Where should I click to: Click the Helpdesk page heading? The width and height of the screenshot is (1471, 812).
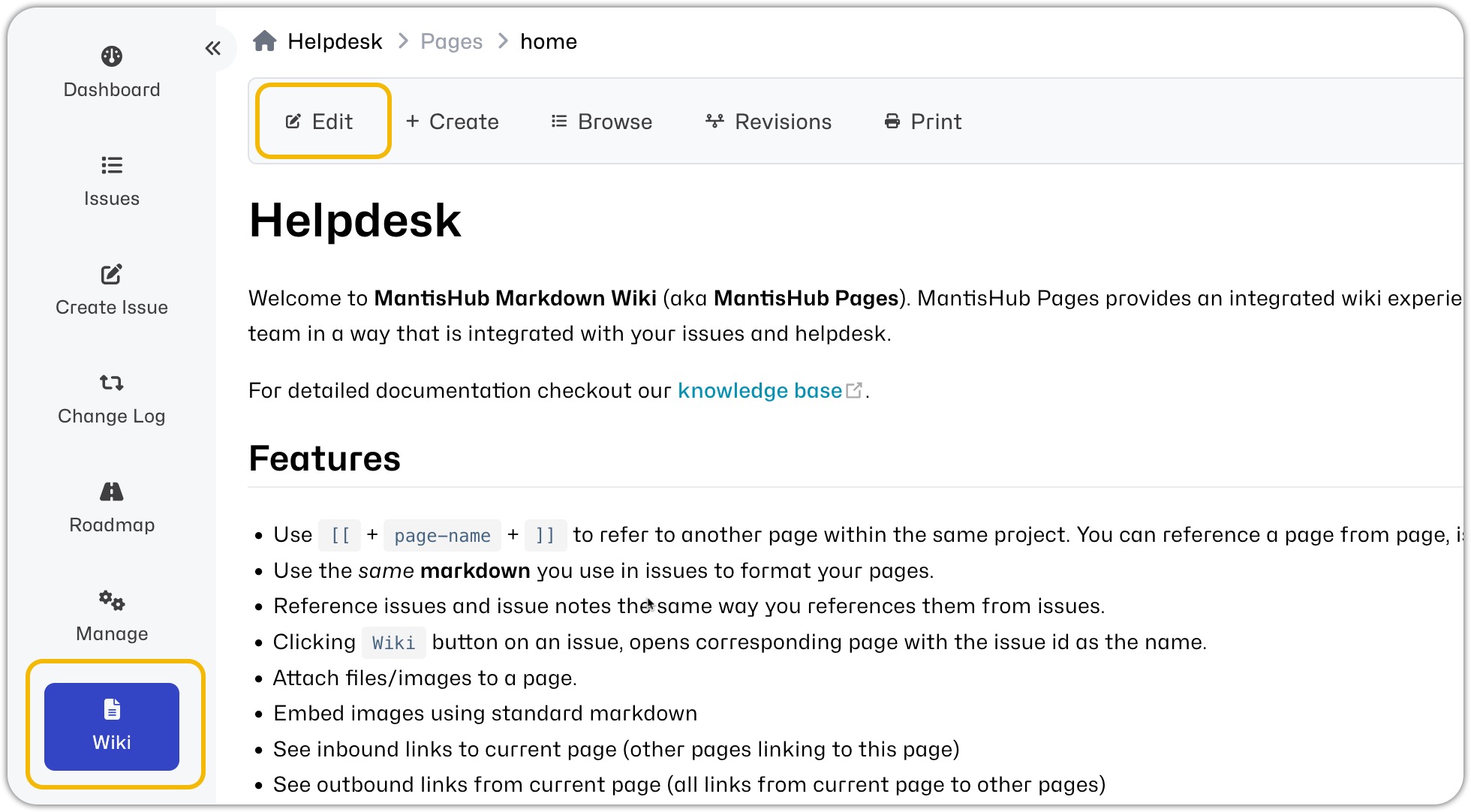pos(355,221)
